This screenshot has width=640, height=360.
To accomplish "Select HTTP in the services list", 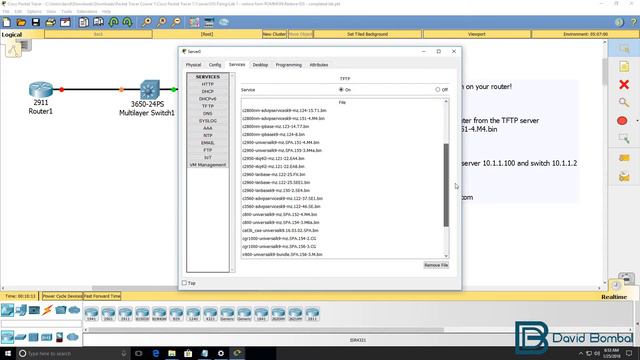I will [208, 84].
